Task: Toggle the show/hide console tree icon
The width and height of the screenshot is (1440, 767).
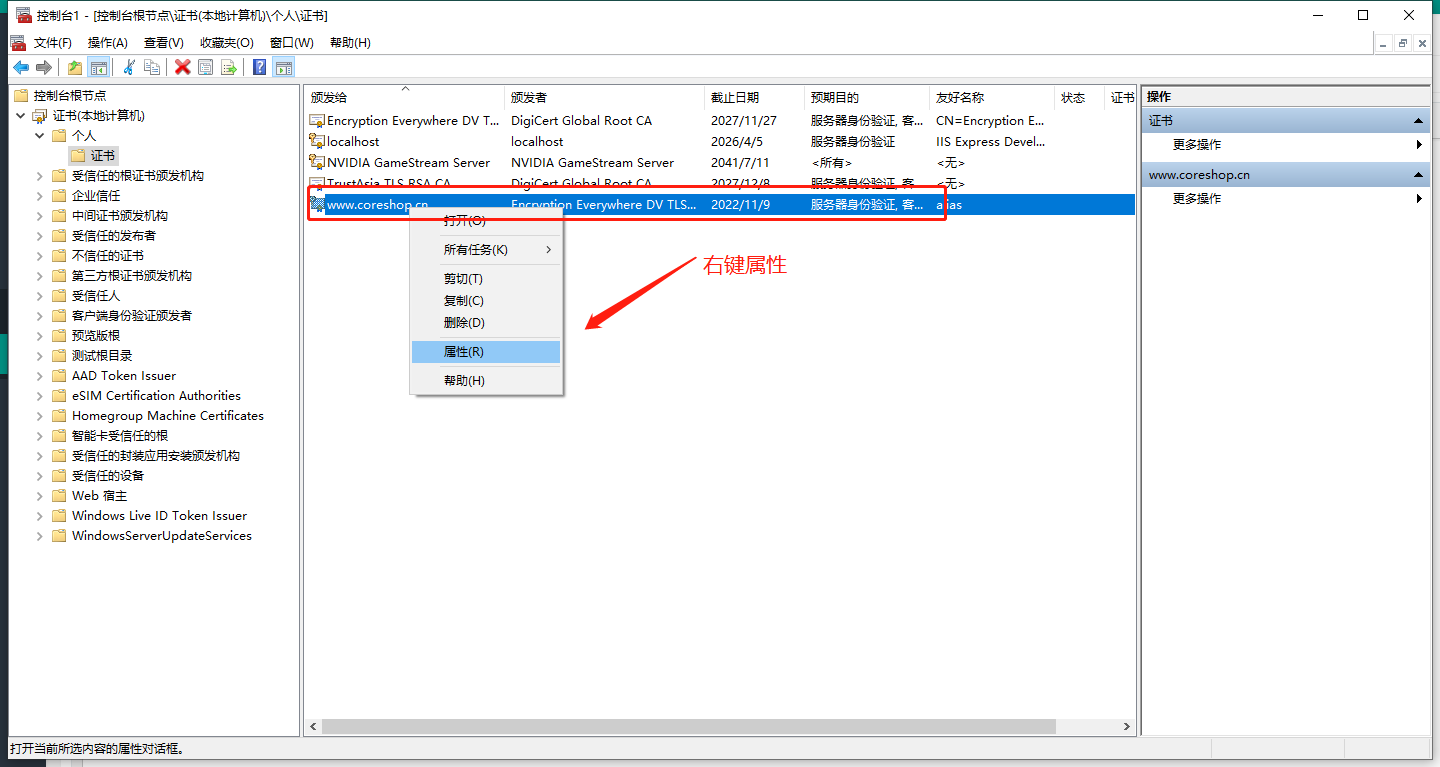Action: pos(98,67)
